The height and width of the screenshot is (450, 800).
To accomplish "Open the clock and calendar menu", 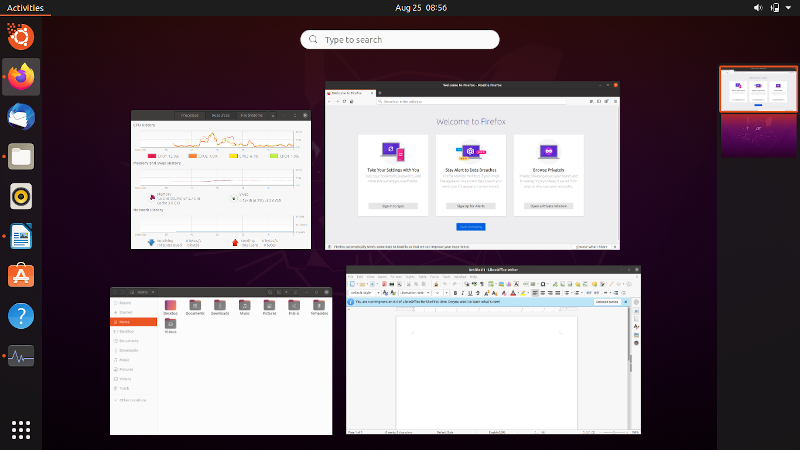I will coord(421,8).
